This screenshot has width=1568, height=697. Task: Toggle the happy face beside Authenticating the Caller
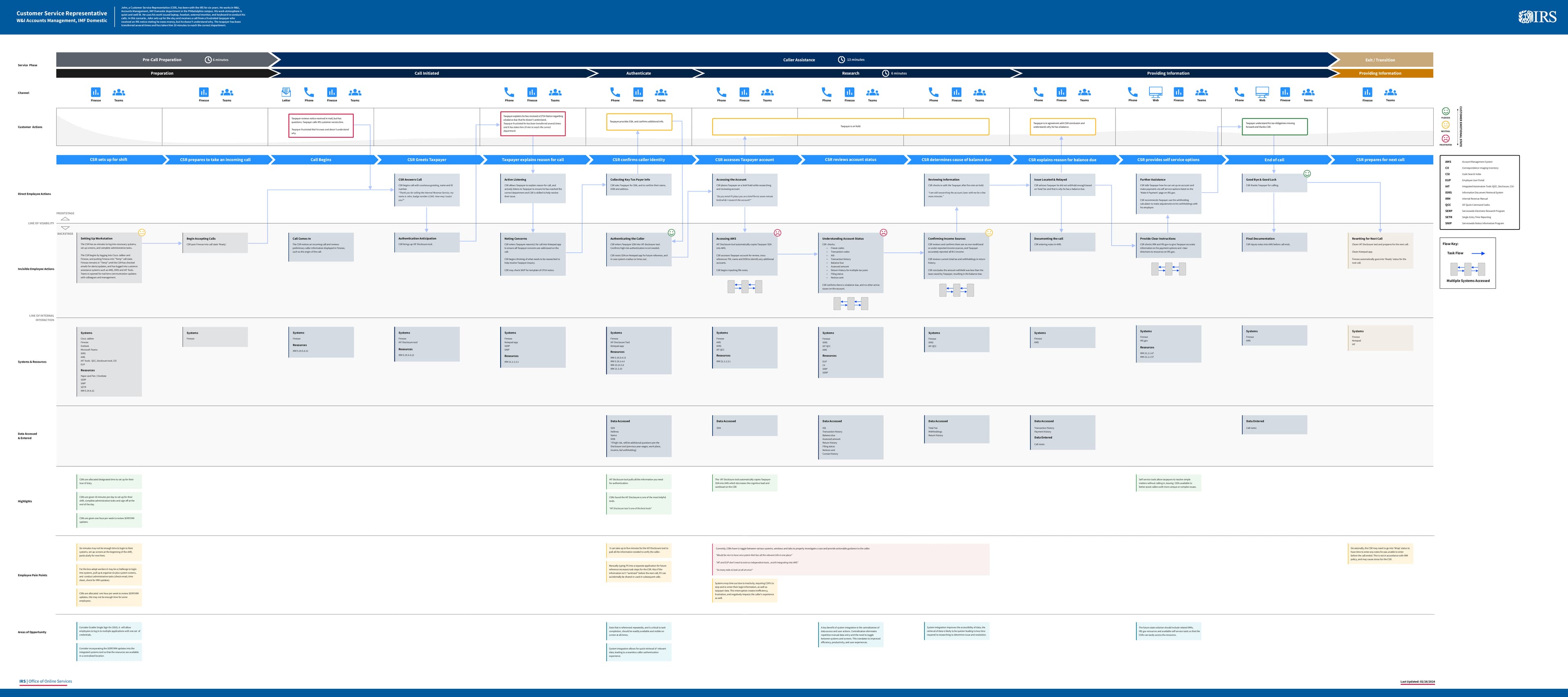coord(672,234)
